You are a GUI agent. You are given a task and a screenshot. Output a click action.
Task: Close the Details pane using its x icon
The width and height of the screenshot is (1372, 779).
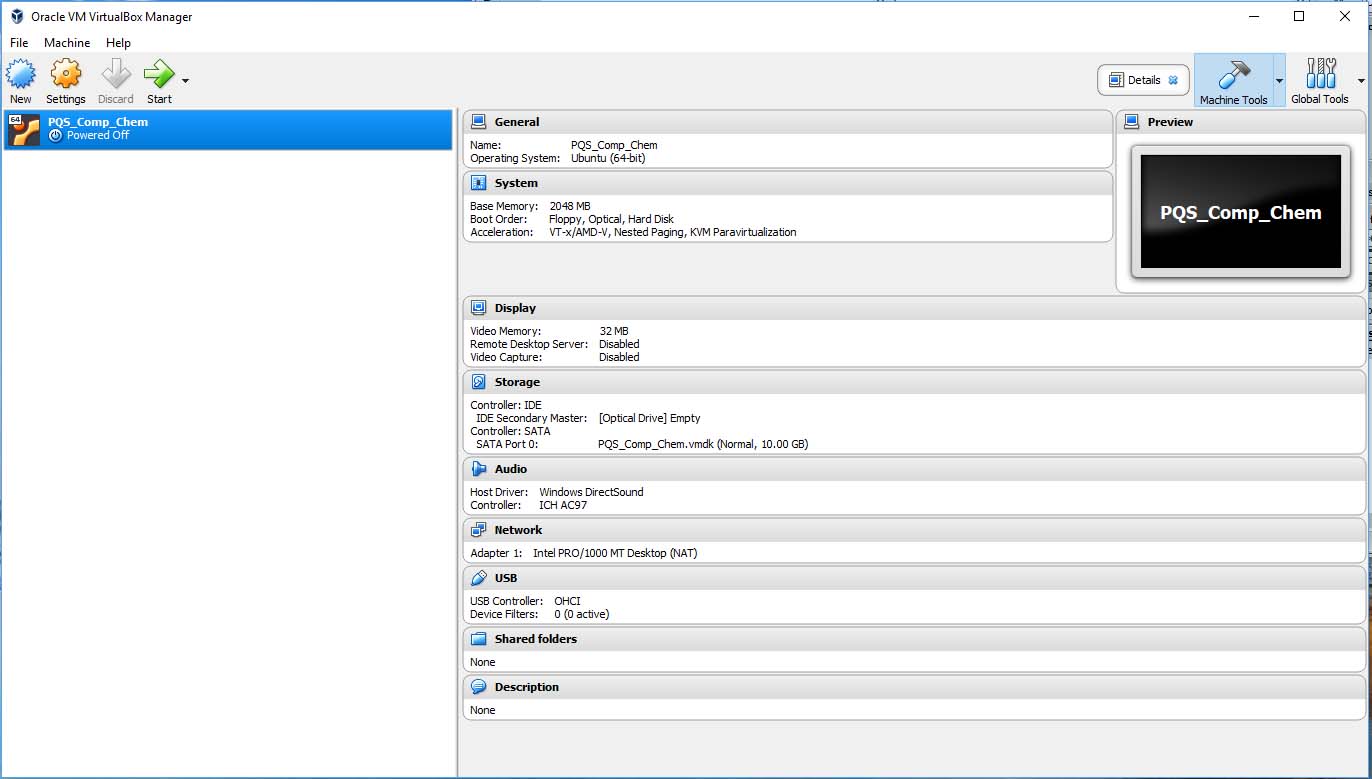point(1173,80)
